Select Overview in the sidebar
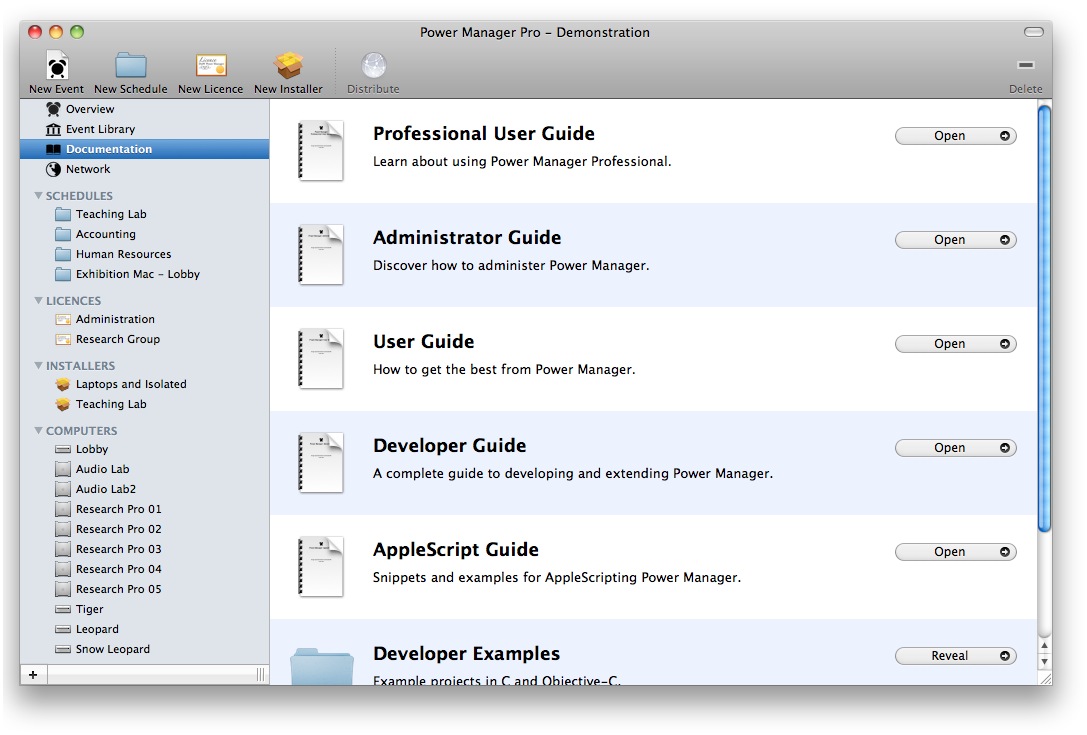This screenshot has width=1087, height=735. (144, 109)
